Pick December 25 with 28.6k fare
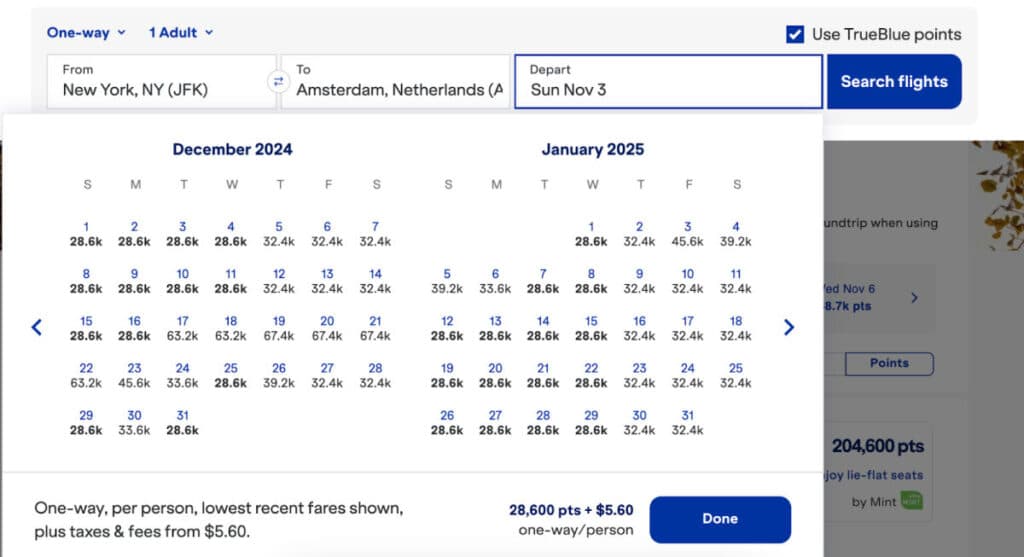 [231, 375]
